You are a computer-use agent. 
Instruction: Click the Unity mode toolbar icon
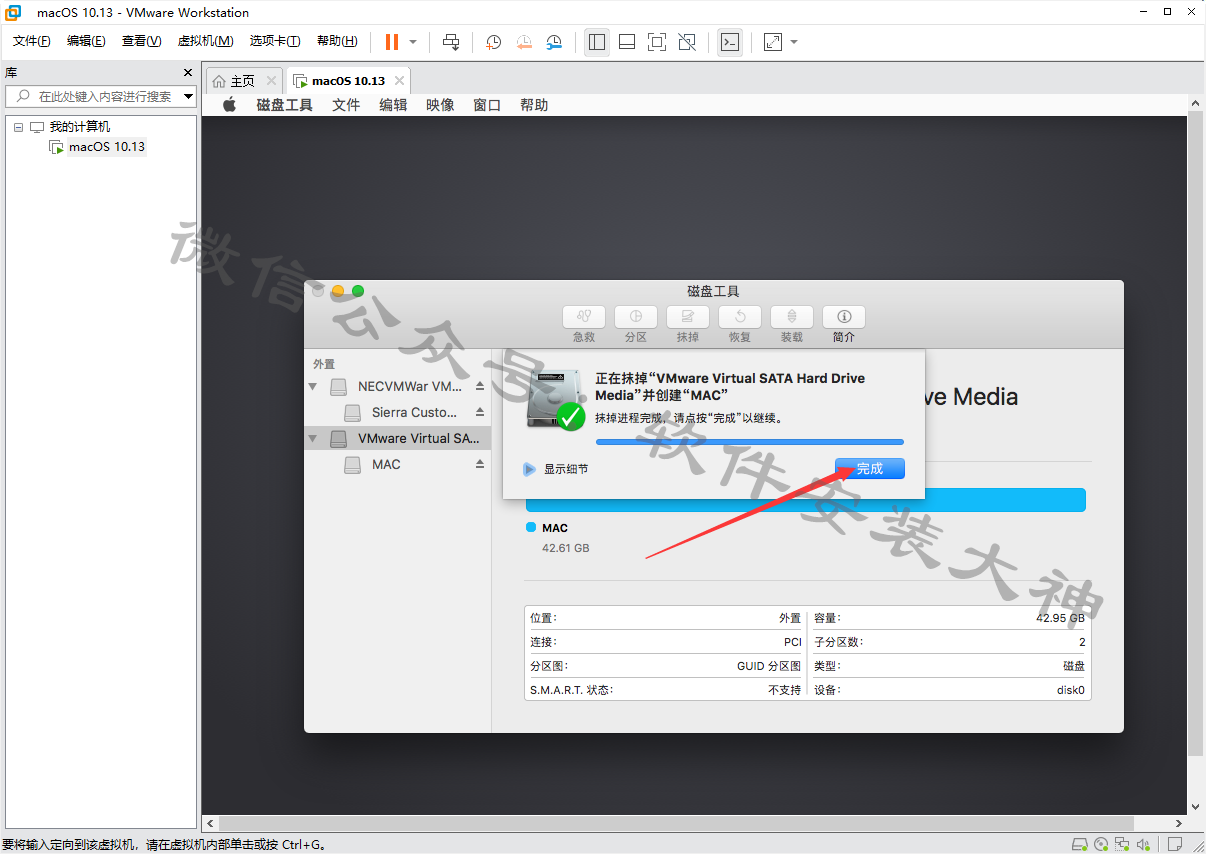tap(687, 42)
